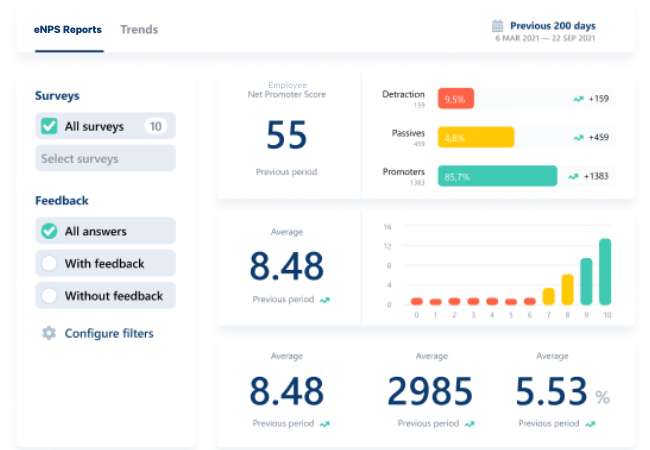Click the red chart bar for score 0

417,301
